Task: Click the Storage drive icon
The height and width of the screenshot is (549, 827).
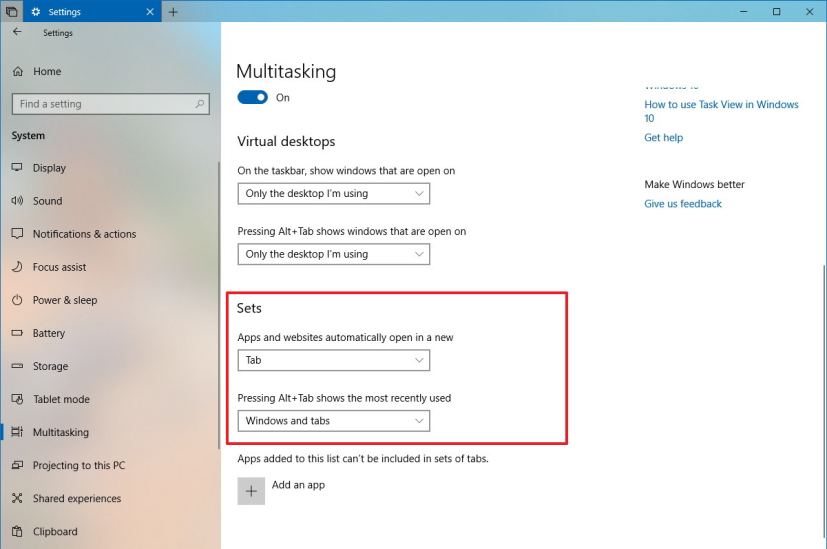Action: point(17,366)
